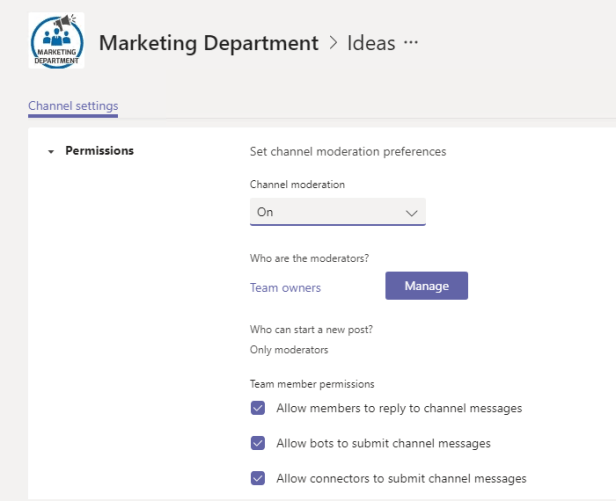Collapse the Permissions section triangle
Screen dimensions: 616x501
click(49, 152)
